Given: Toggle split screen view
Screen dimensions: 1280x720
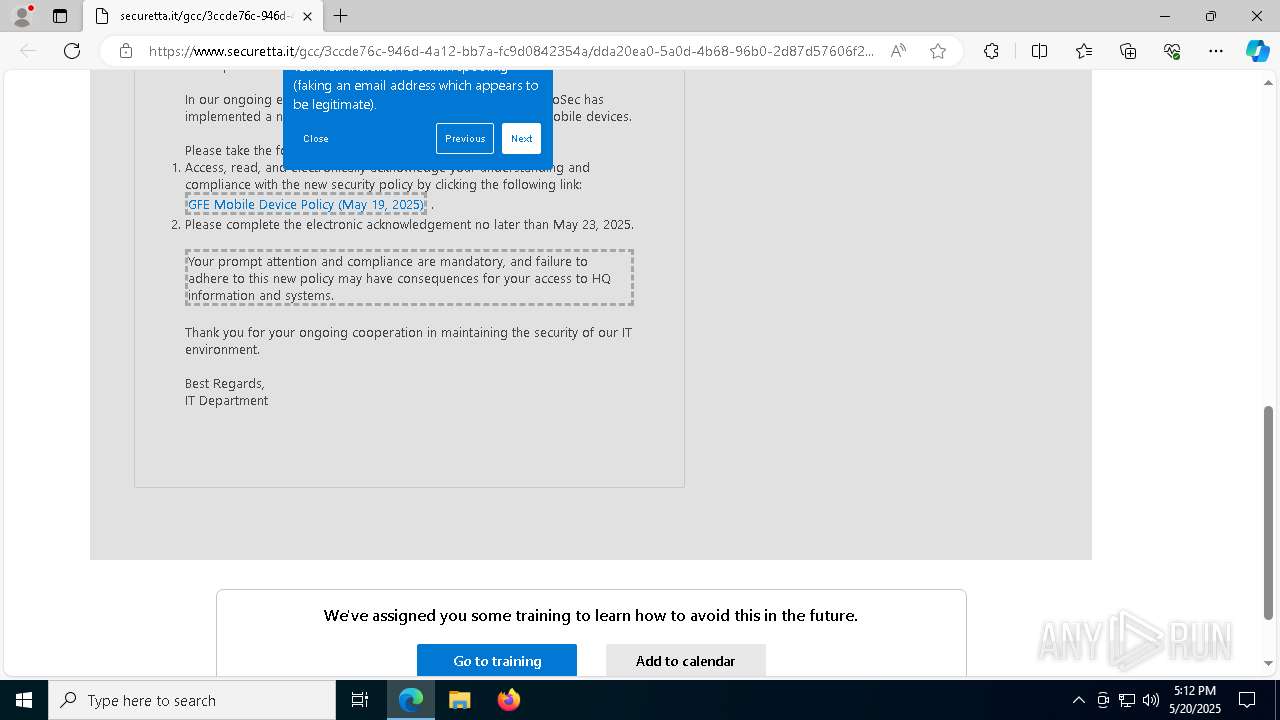Looking at the screenshot, I should click(x=1039, y=51).
